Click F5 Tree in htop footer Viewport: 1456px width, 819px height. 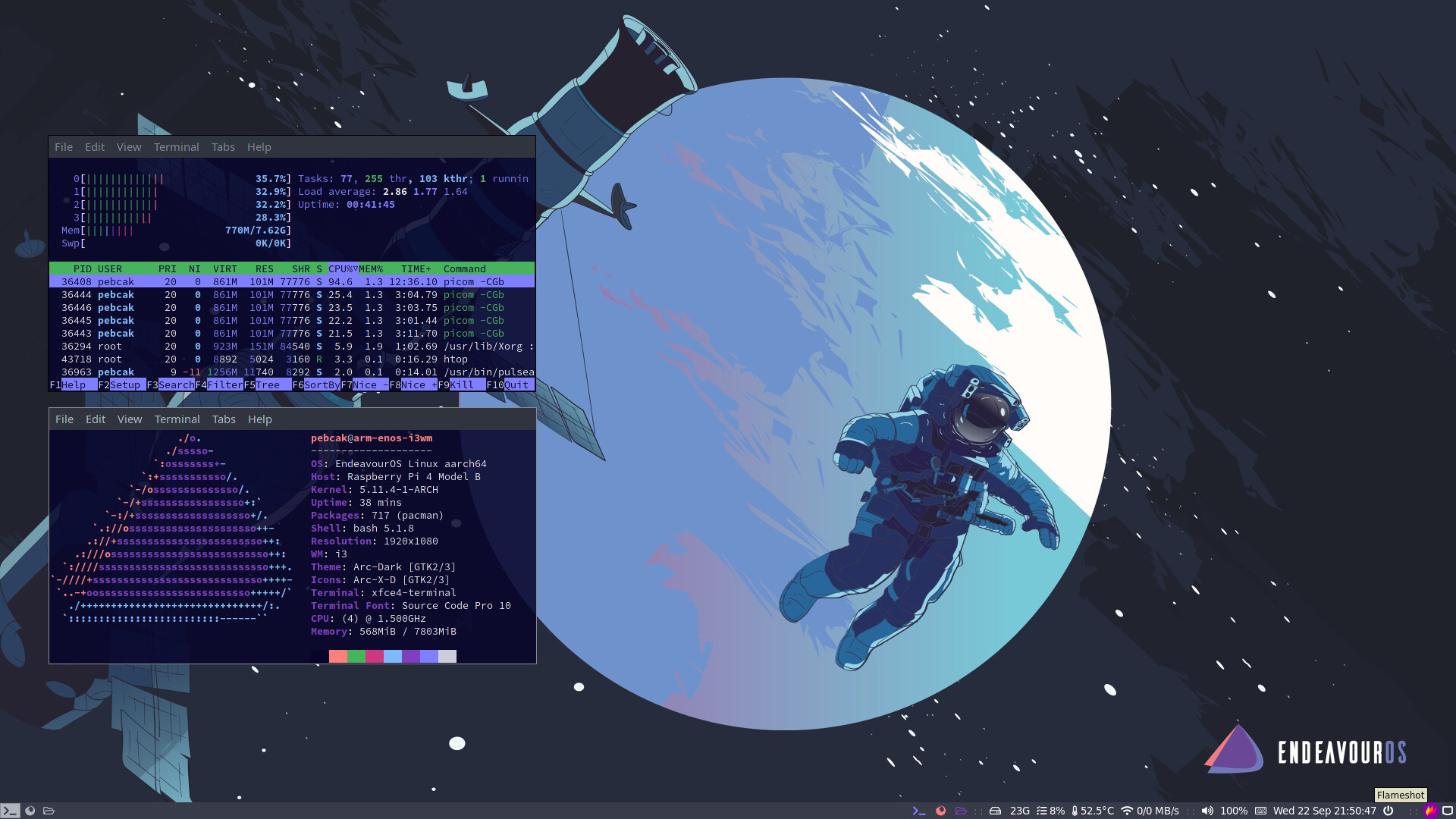pyautogui.click(x=268, y=385)
